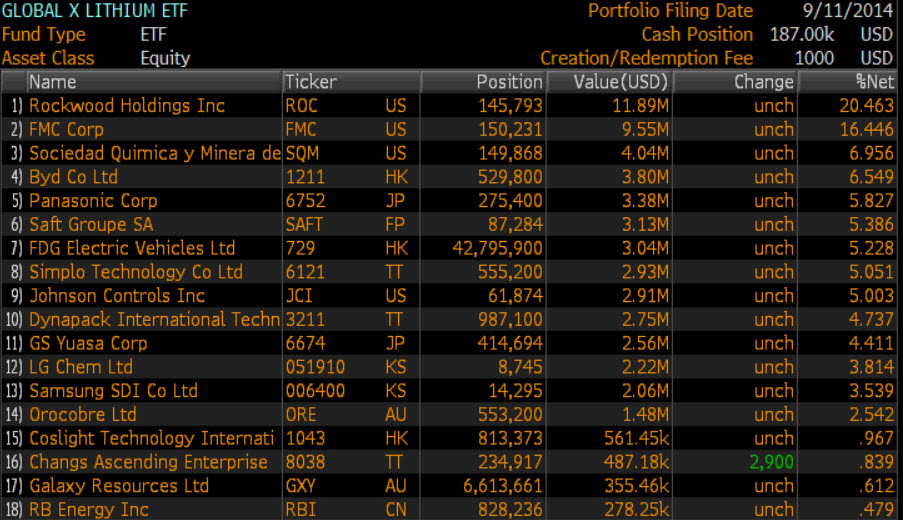
Task: Open FDG Electric Vehicles Ltd holding
Action: 132,248
